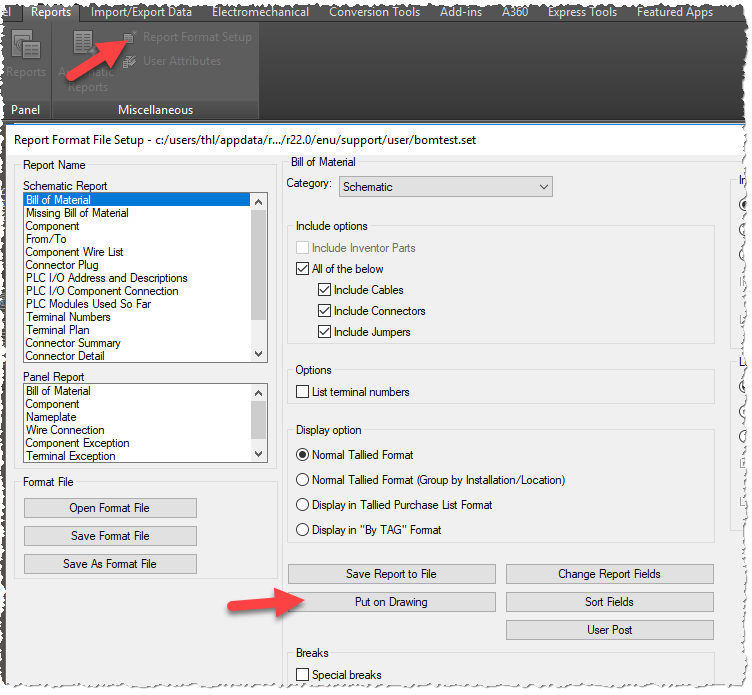
Task: Select Schematic Component report
Action: coord(137,226)
